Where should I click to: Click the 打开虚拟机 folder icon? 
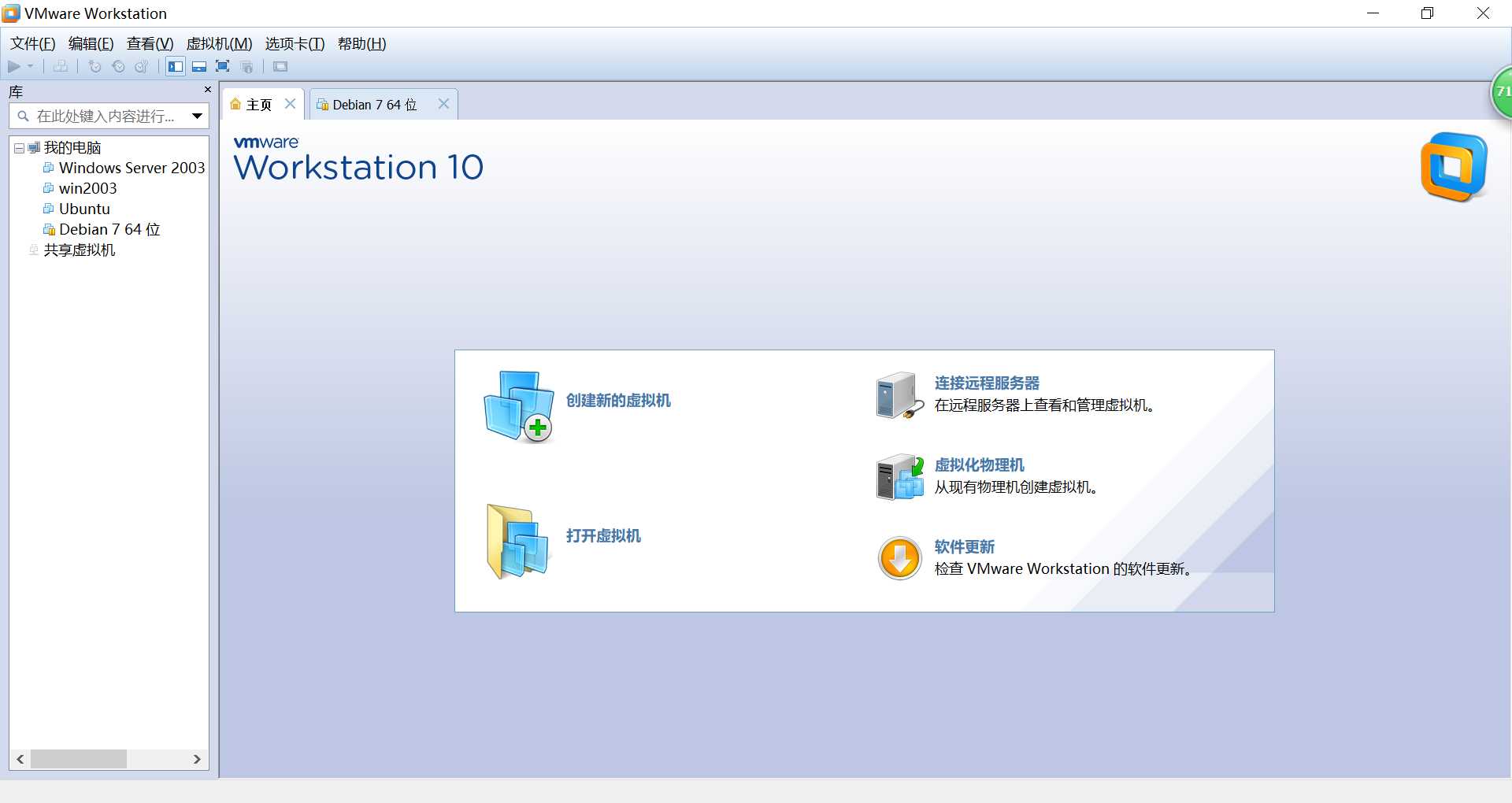(x=518, y=542)
